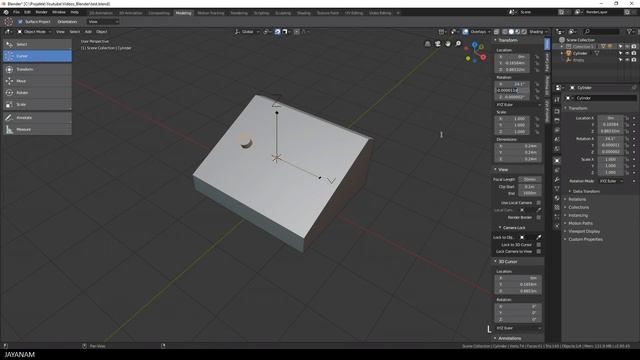Expand the Delta Transform panel
The image size is (640, 360).
(x=586, y=191)
